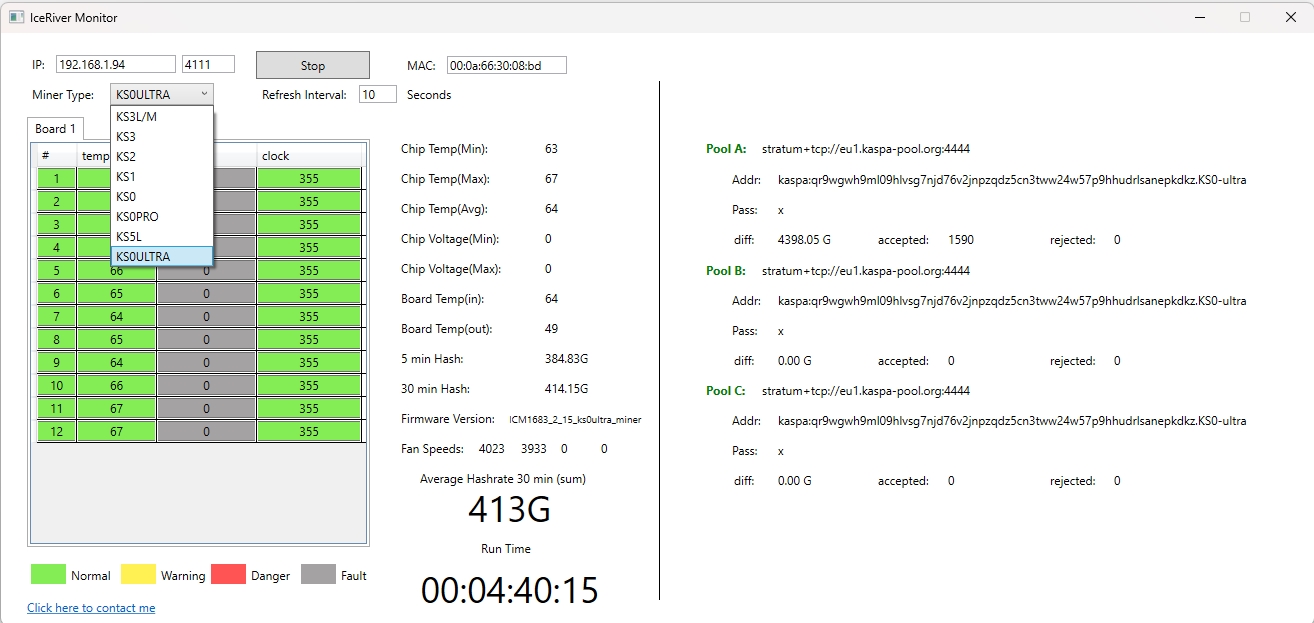
Task: Pick the highlighted KS0ULTRA option
Action: click(143, 257)
